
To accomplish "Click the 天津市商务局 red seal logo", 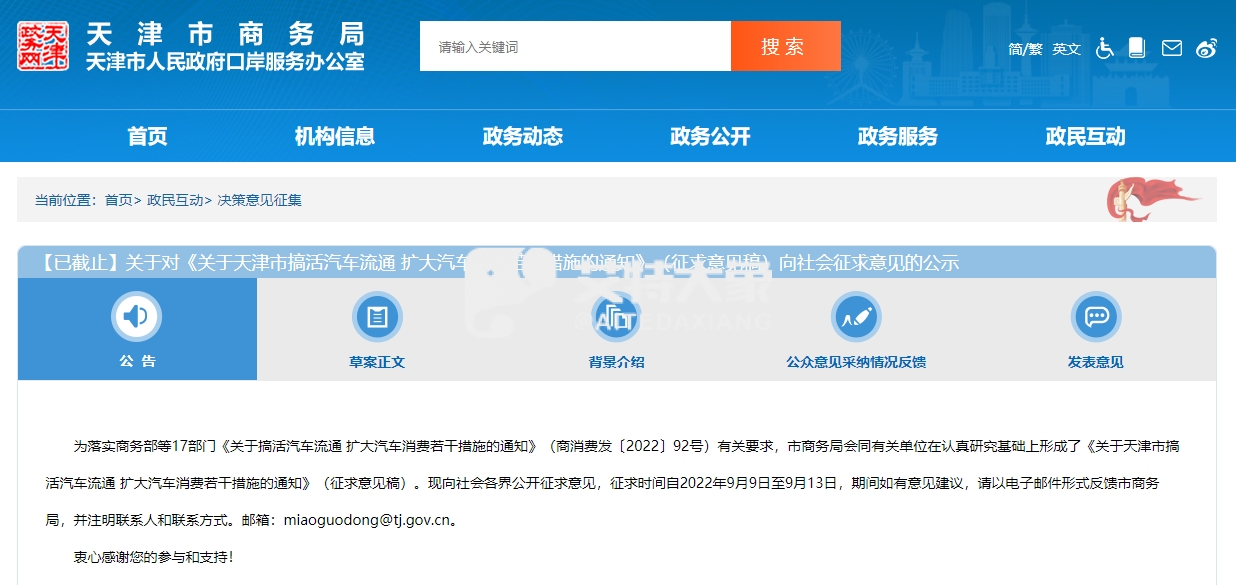I will point(43,46).
